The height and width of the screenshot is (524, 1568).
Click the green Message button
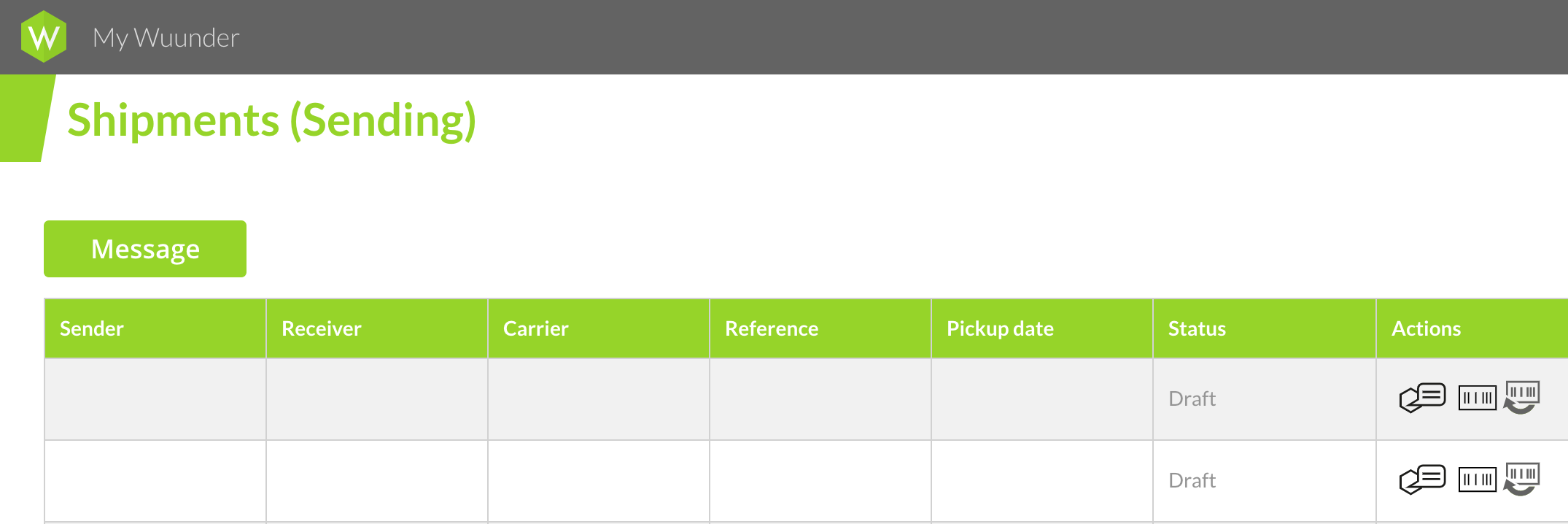[x=145, y=249]
